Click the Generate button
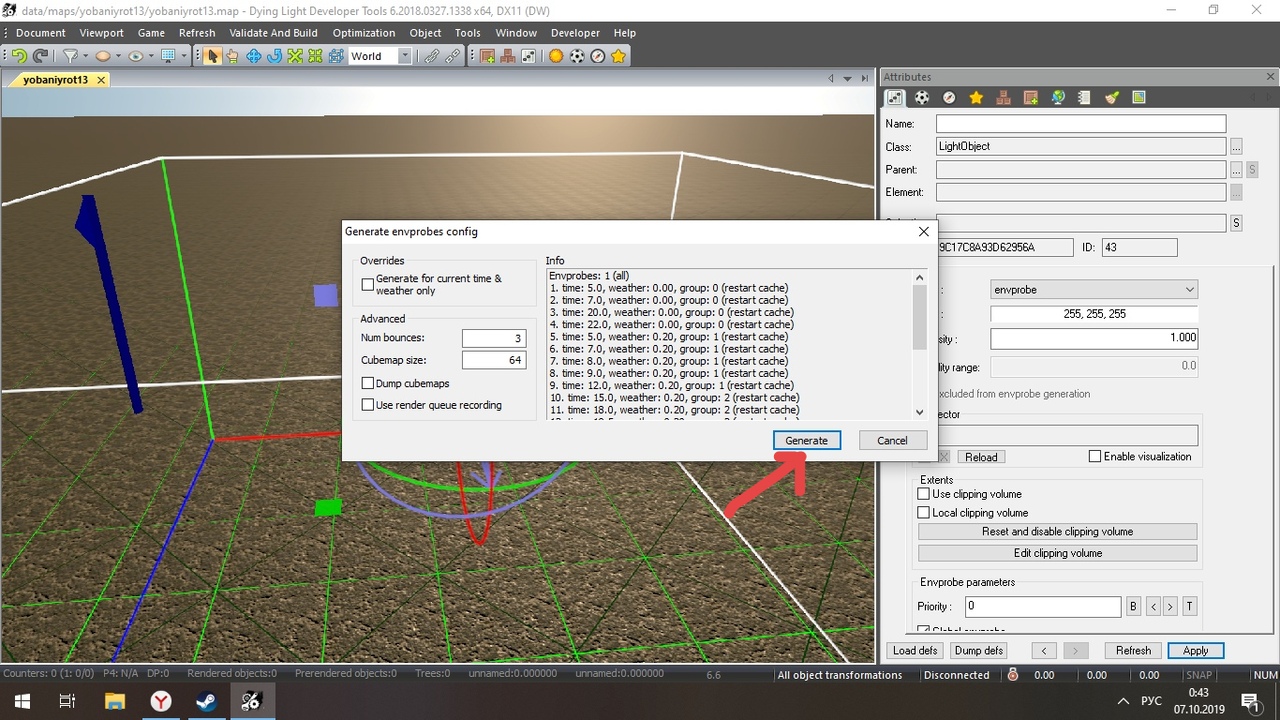Image resolution: width=1280 pixels, height=720 pixels. point(806,440)
